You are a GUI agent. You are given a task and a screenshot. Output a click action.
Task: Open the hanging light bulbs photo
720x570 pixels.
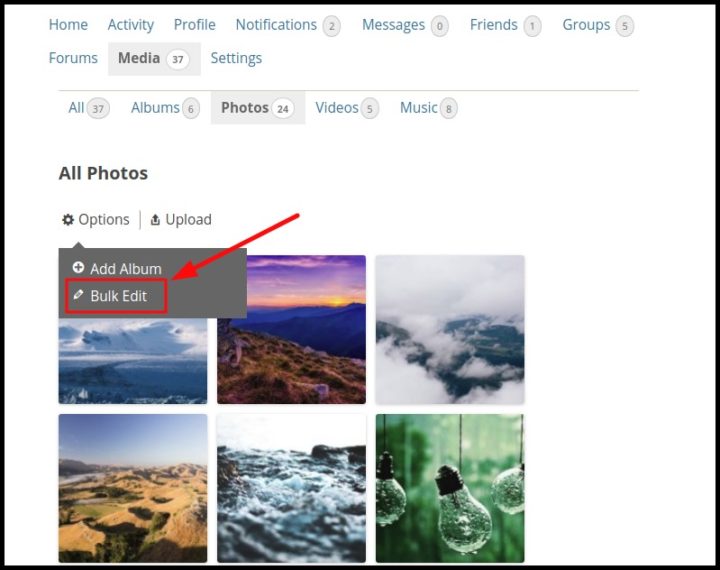450,488
